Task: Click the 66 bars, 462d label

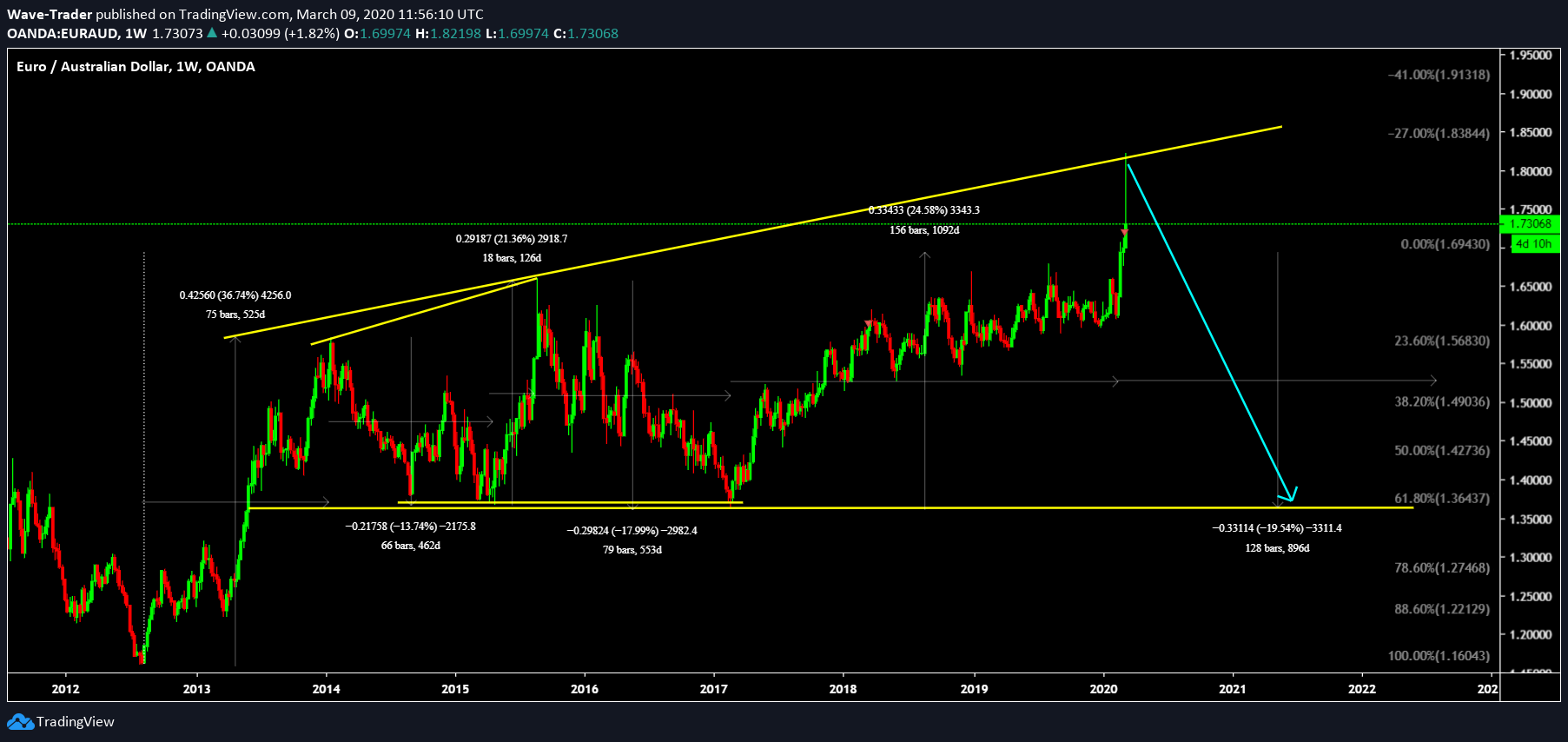Action: (x=411, y=546)
